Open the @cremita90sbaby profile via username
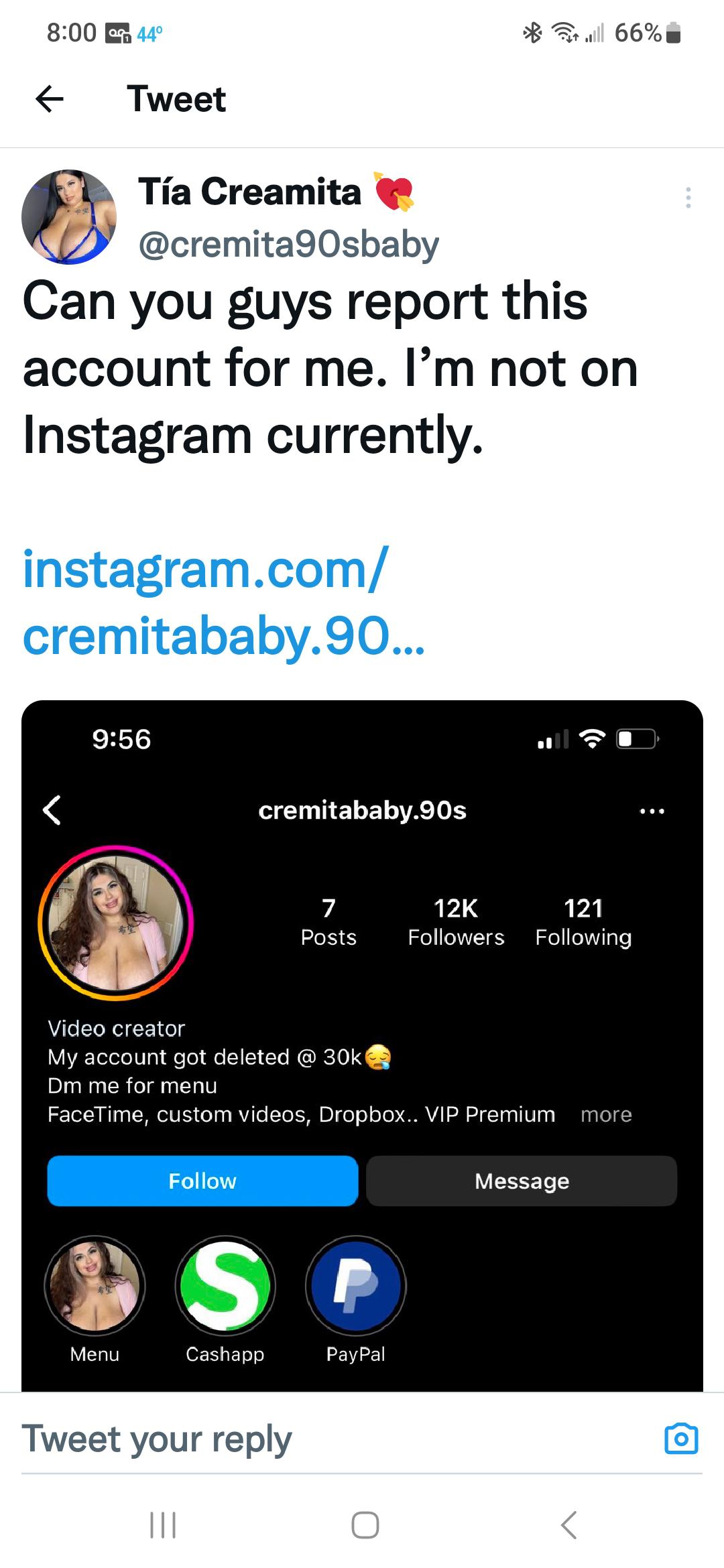 click(288, 243)
